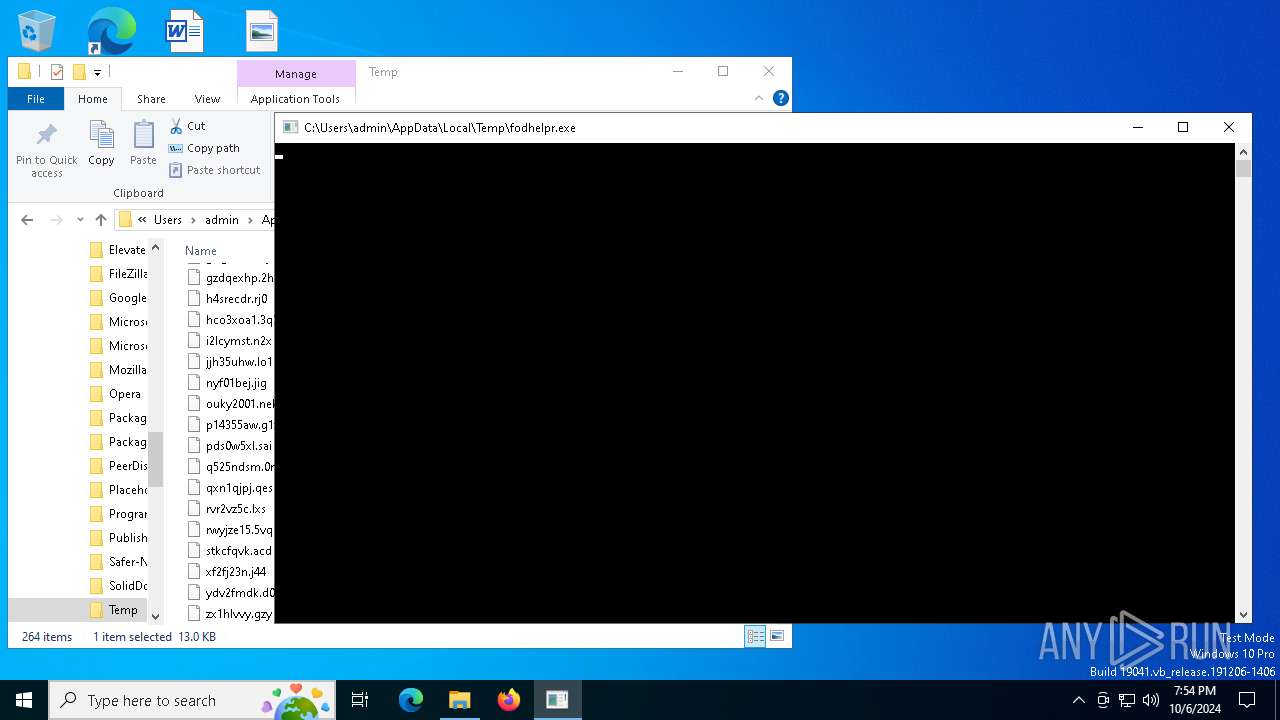Select the Safer-N folder in navigation tree
This screenshot has height=720, width=1280.
point(127,562)
